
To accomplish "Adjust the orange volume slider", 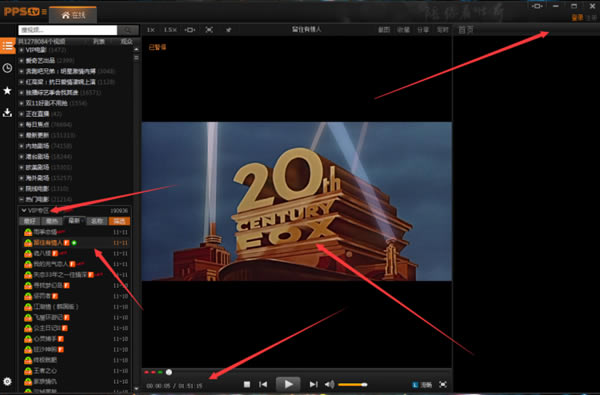I will click(x=352, y=385).
